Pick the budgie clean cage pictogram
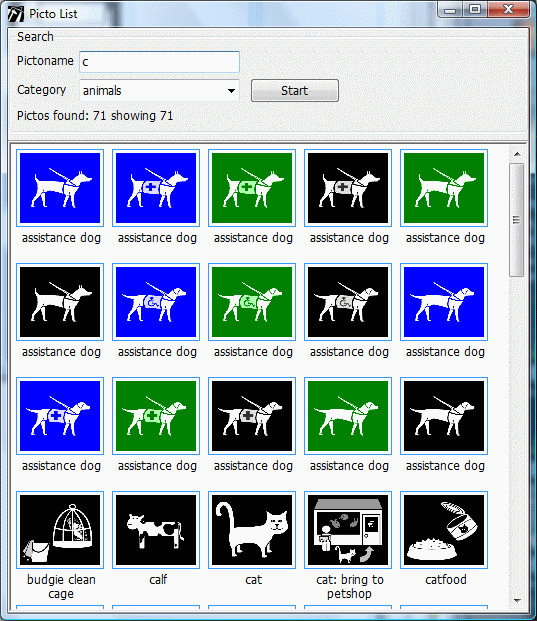The width and height of the screenshot is (537, 621). point(60,530)
